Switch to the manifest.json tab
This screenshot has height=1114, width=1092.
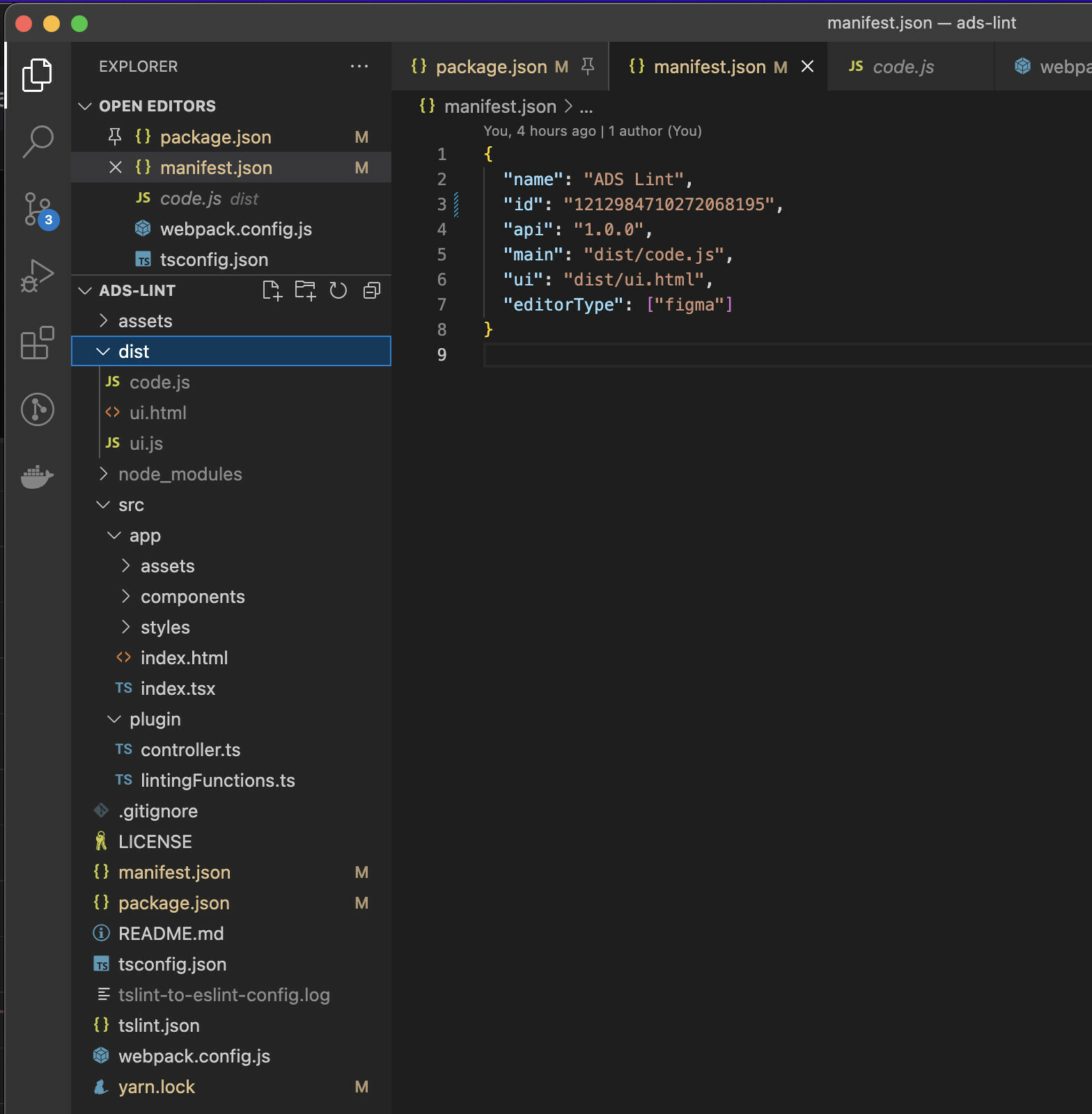pyautogui.click(x=718, y=66)
